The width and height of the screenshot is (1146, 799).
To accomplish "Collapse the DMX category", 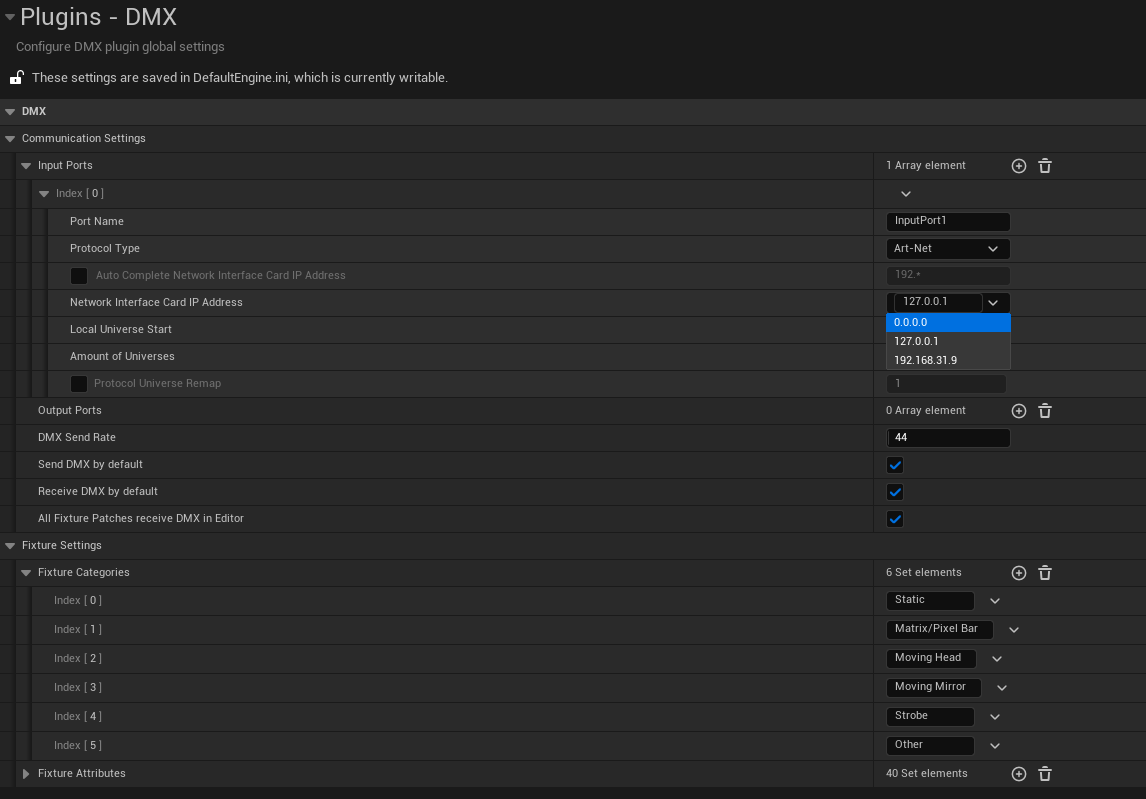I will tap(10, 112).
